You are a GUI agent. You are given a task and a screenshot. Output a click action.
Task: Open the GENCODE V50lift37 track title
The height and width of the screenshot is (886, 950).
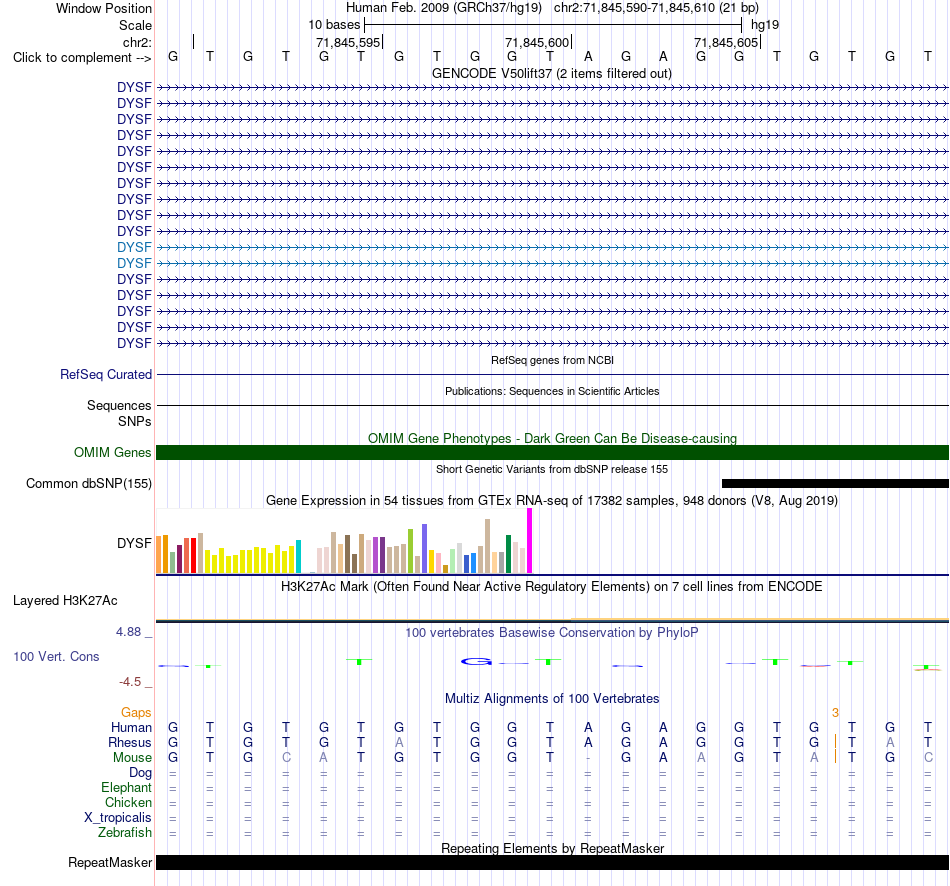coord(551,73)
